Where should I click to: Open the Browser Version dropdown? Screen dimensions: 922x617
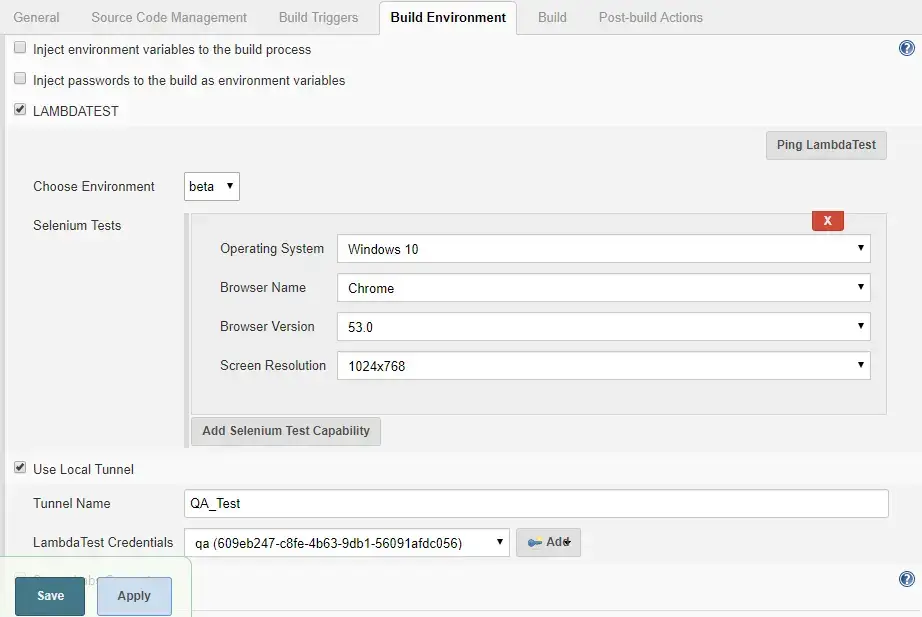602,326
